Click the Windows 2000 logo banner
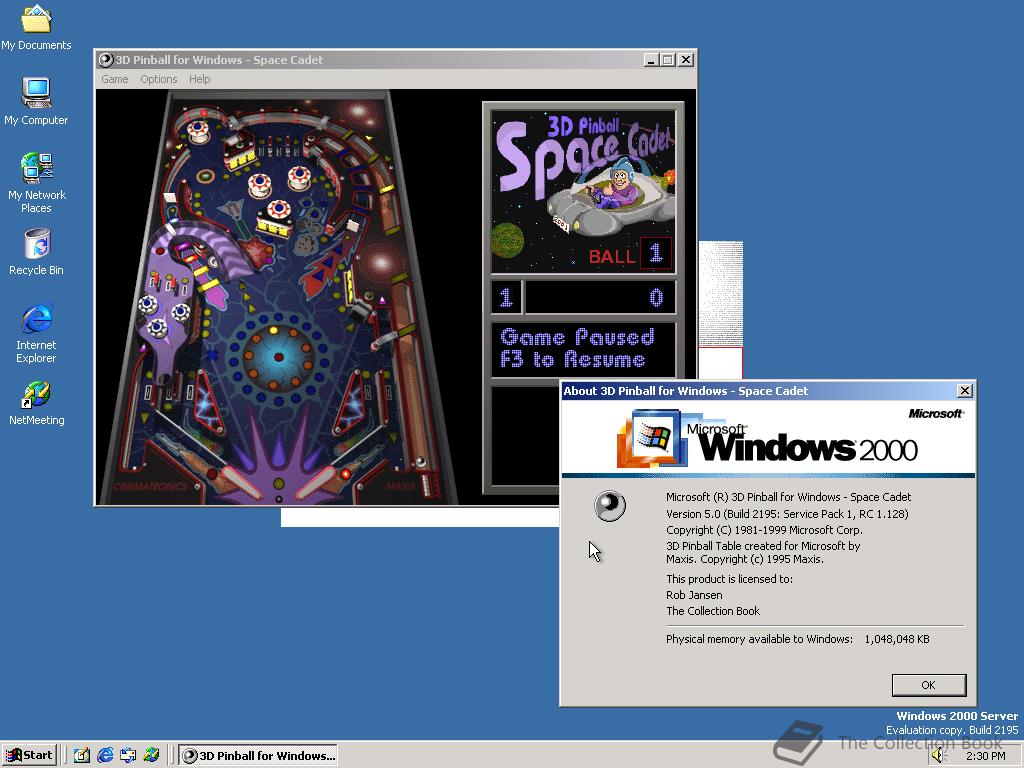 pos(767,439)
